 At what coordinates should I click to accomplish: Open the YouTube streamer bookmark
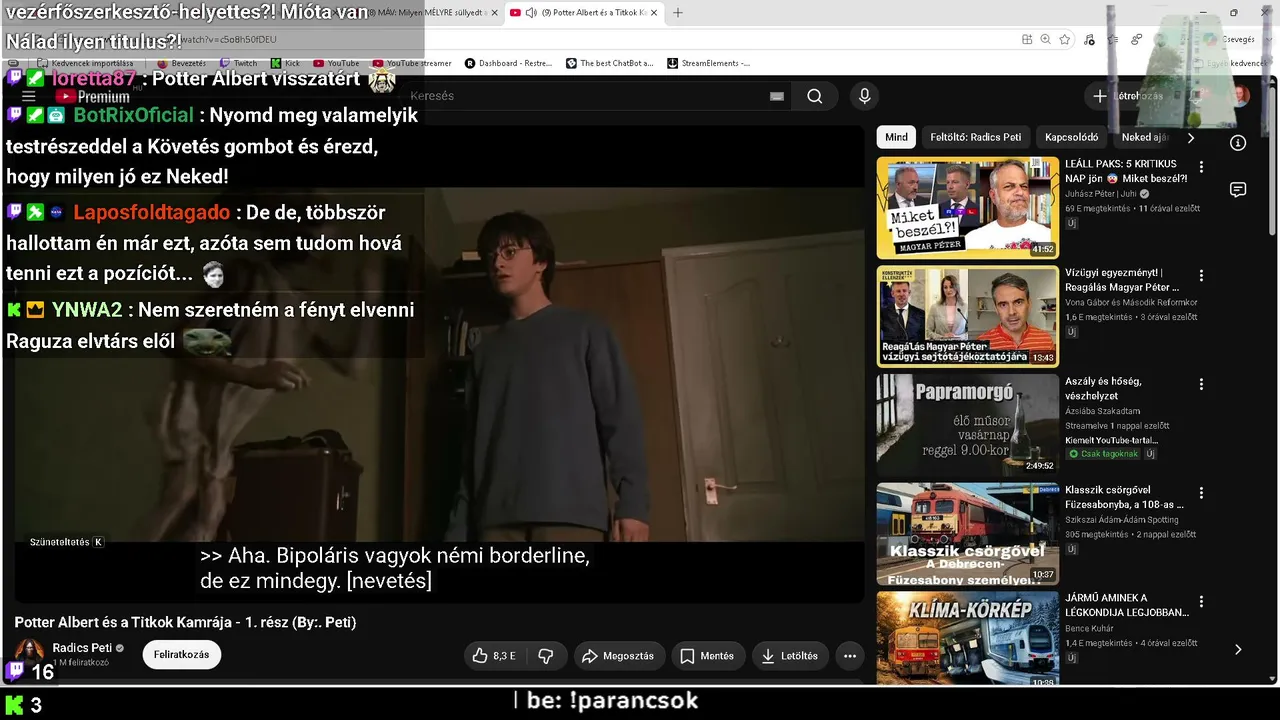[411, 63]
